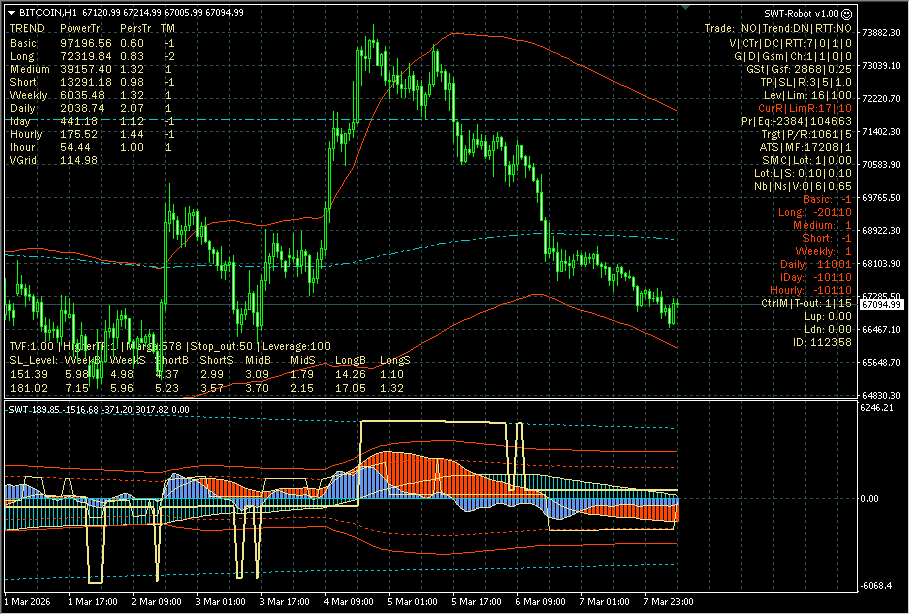The image size is (910, 615).
Task: Click the 1 Mar 2026 date label
Action: click(x=27, y=602)
